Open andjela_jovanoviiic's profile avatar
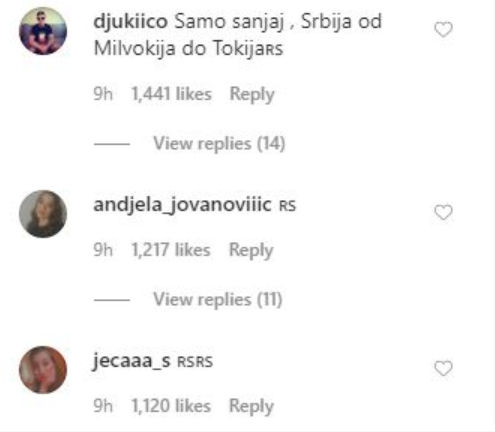The width and height of the screenshot is (495, 432). (x=43, y=214)
